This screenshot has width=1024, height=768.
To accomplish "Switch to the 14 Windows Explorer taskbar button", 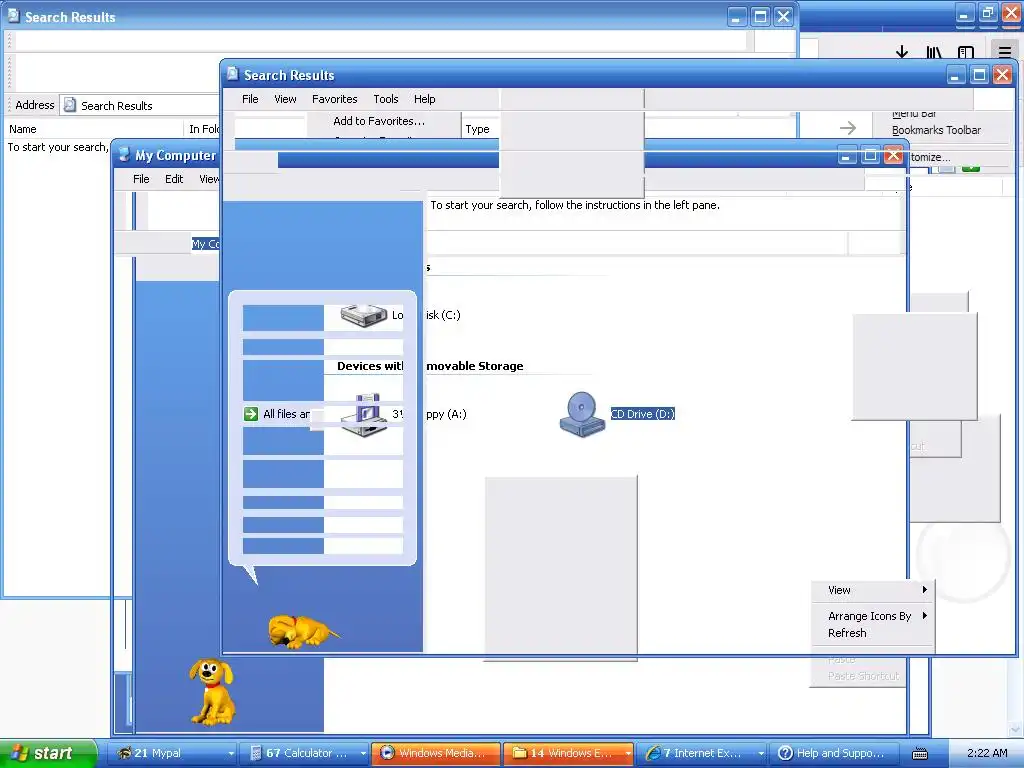I will (568, 754).
